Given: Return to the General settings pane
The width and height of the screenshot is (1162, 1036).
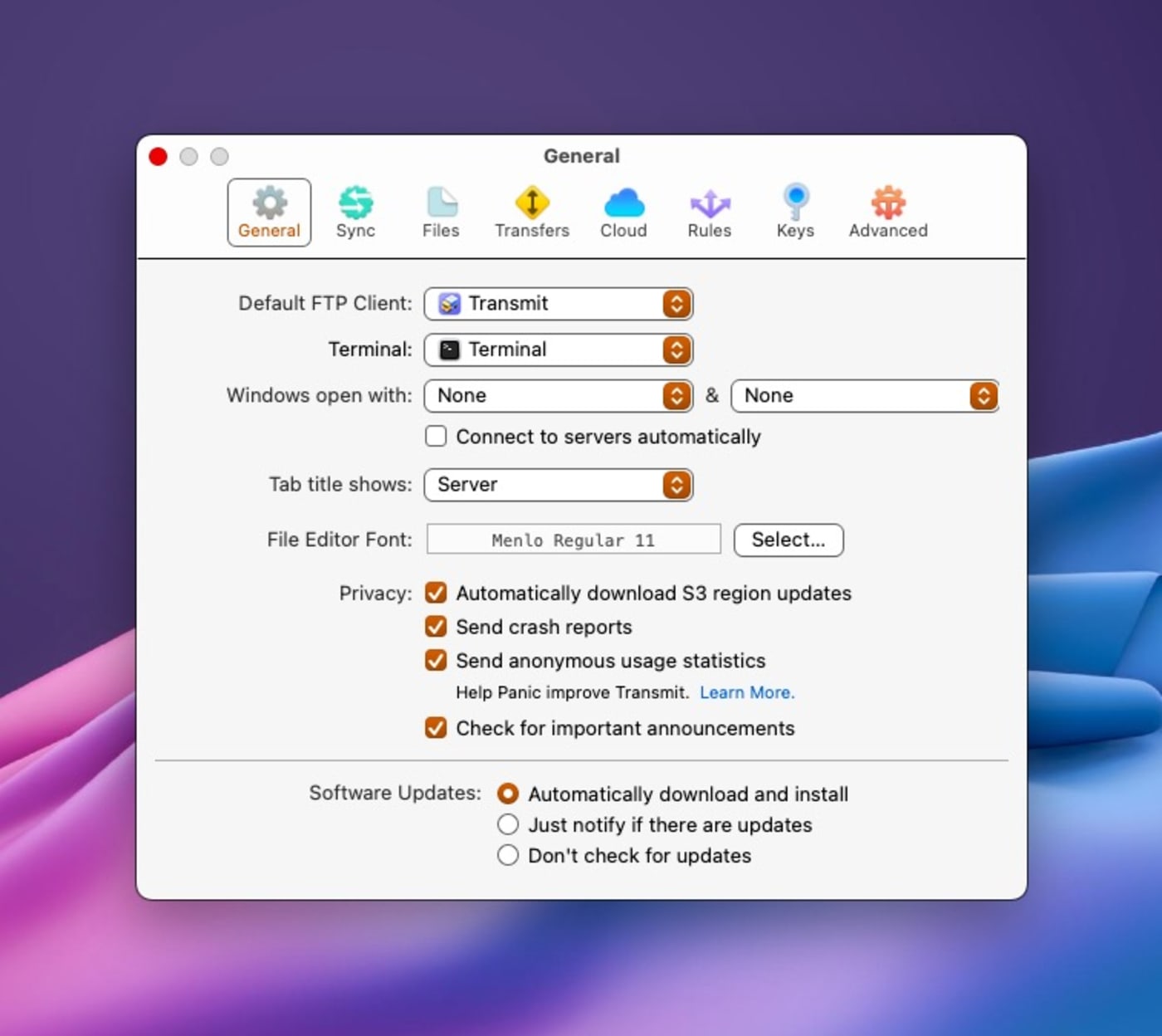Looking at the screenshot, I should click(x=268, y=212).
